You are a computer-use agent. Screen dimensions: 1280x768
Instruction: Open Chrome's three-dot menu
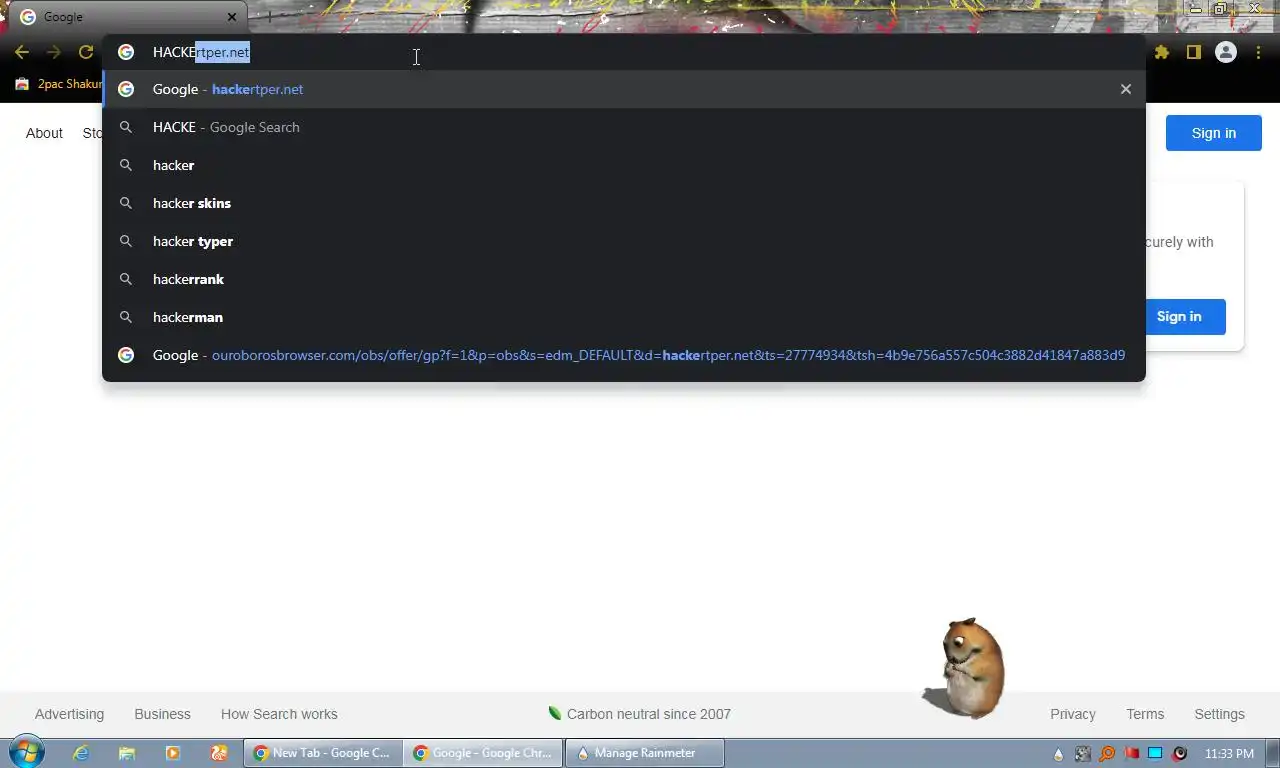[x=1258, y=52]
